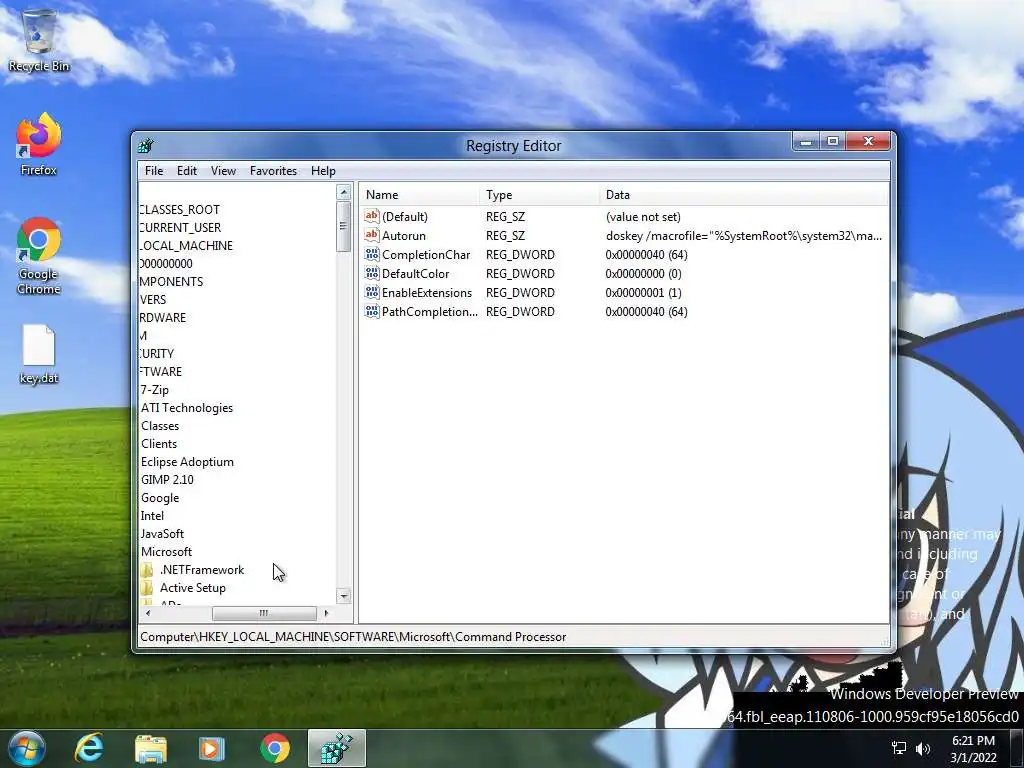Select the Clients key in tree
This screenshot has height=768, width=1024.
click(x=159, y=443)
